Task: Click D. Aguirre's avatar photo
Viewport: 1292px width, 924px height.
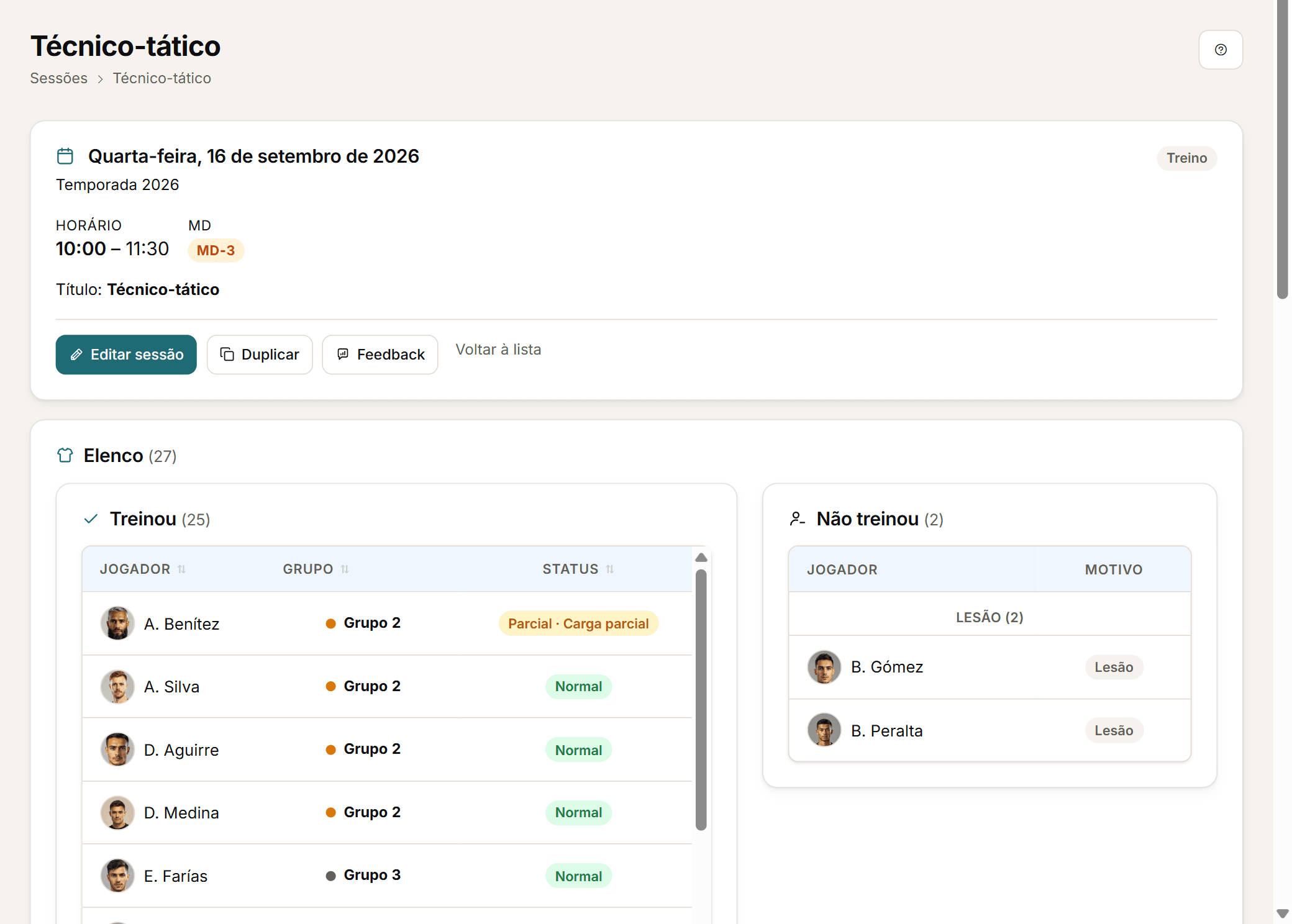Action: 117,750
